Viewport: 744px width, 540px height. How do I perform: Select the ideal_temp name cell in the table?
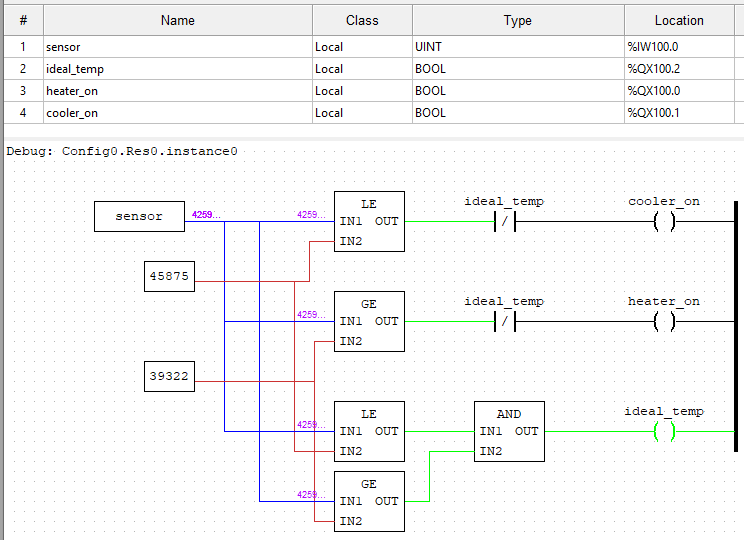[x=177, y=69]
